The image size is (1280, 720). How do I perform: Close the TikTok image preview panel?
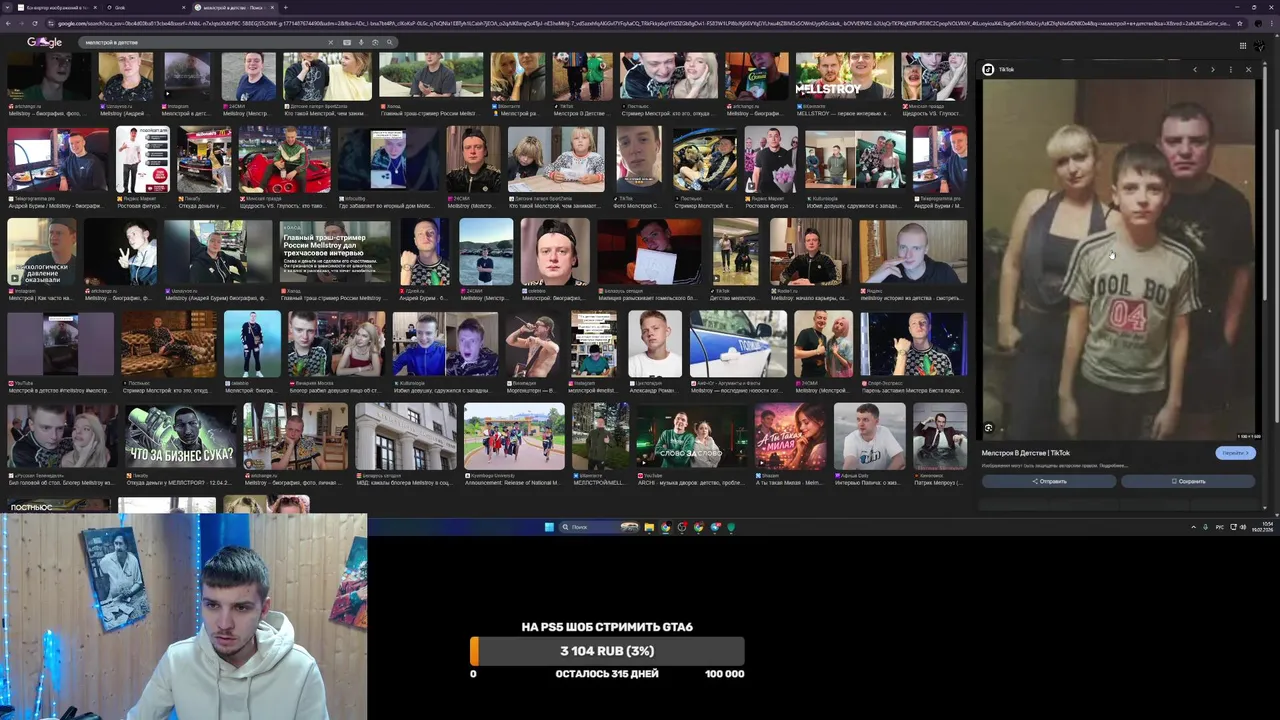(x=1248, y=69)
